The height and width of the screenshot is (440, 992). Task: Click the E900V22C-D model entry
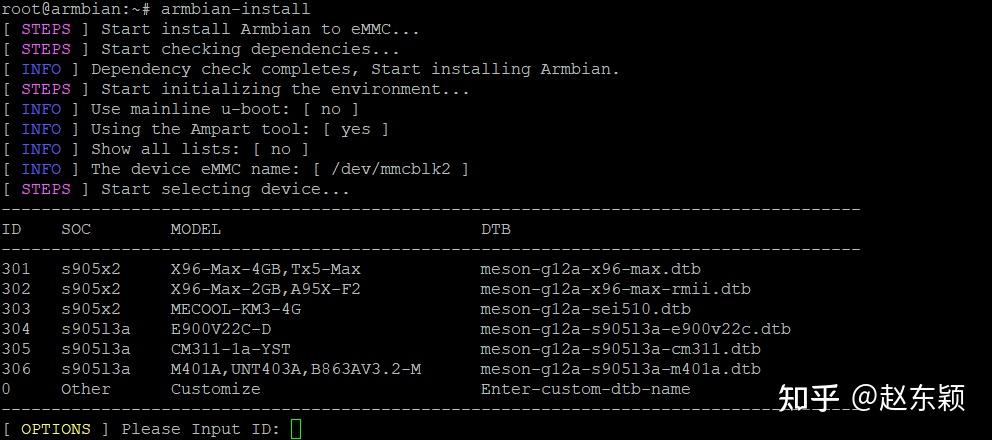(x=221, y=329)
